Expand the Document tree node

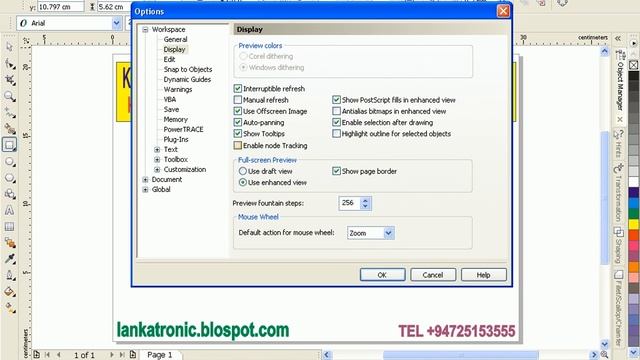(145, 180)
